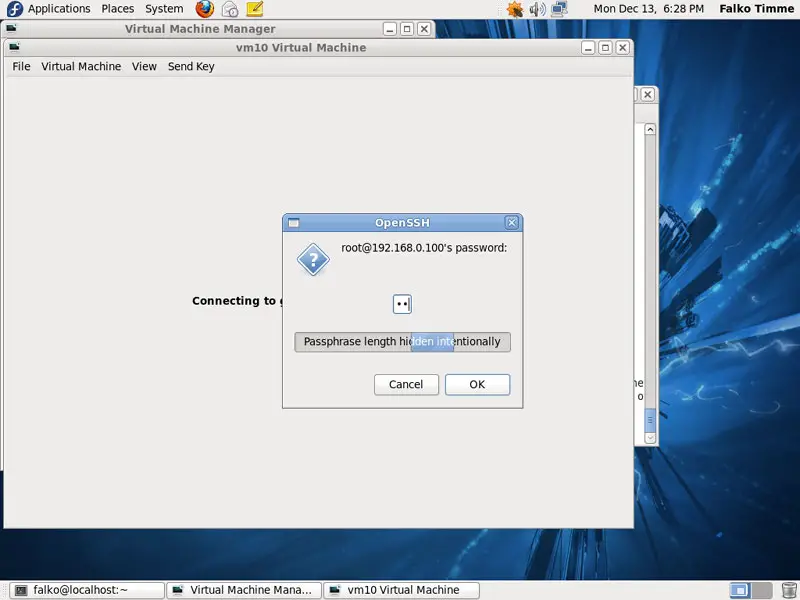This screenshot has width=800, height=600.
Task: Launch Firefox from the top panel
Action: click(205, 9)
